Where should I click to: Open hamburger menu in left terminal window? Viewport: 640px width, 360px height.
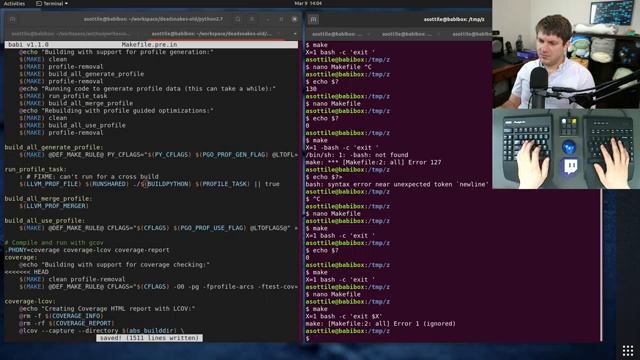(252, 19)
